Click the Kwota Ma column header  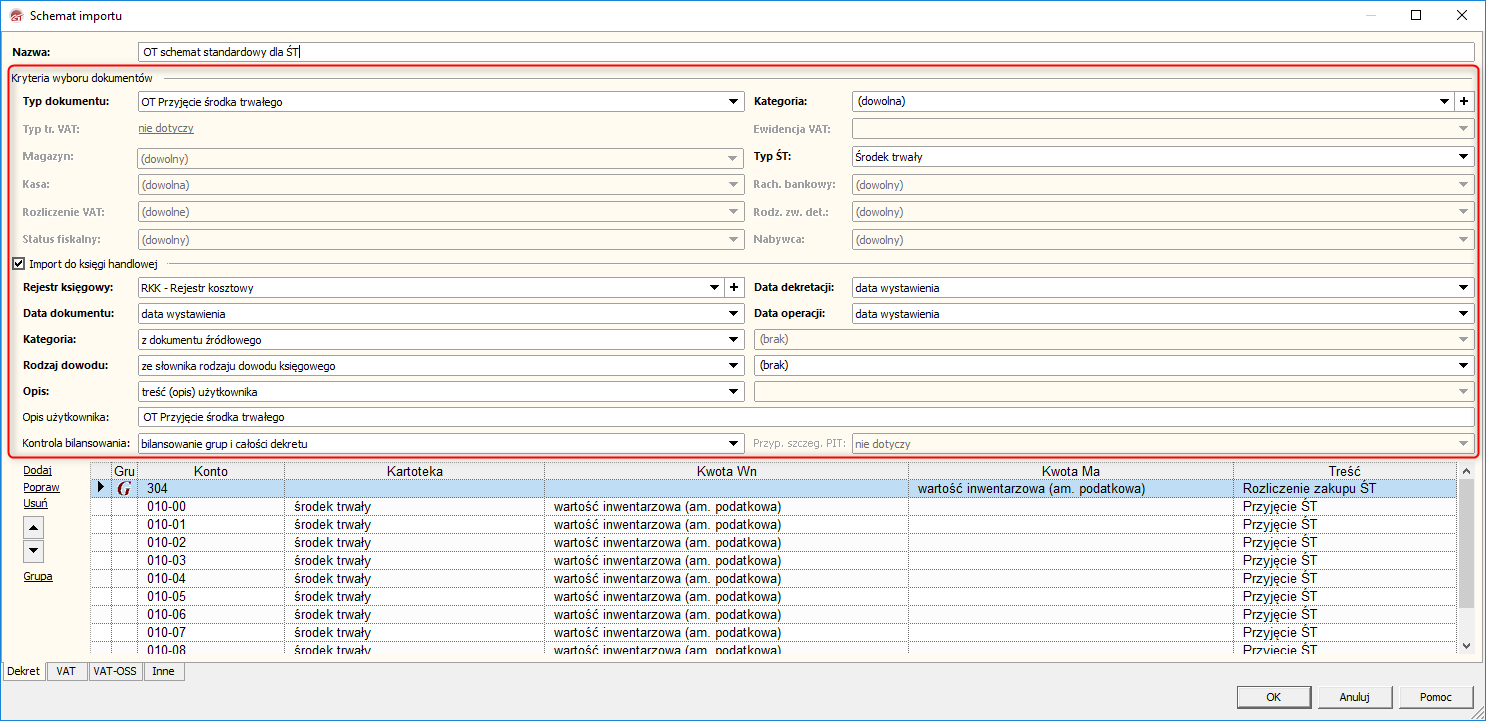[x=1071, y=471]
